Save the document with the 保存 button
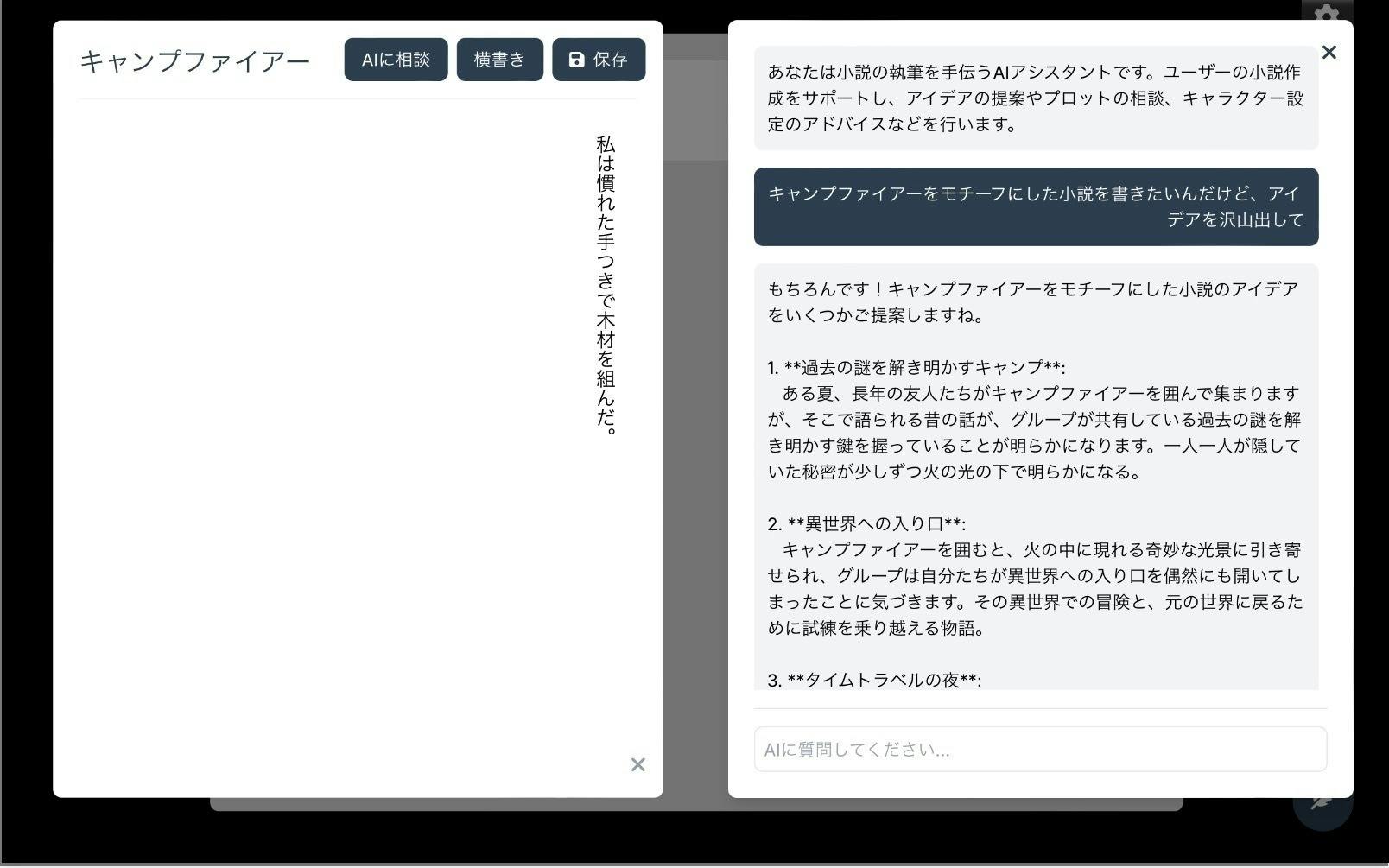 (599, 59)
